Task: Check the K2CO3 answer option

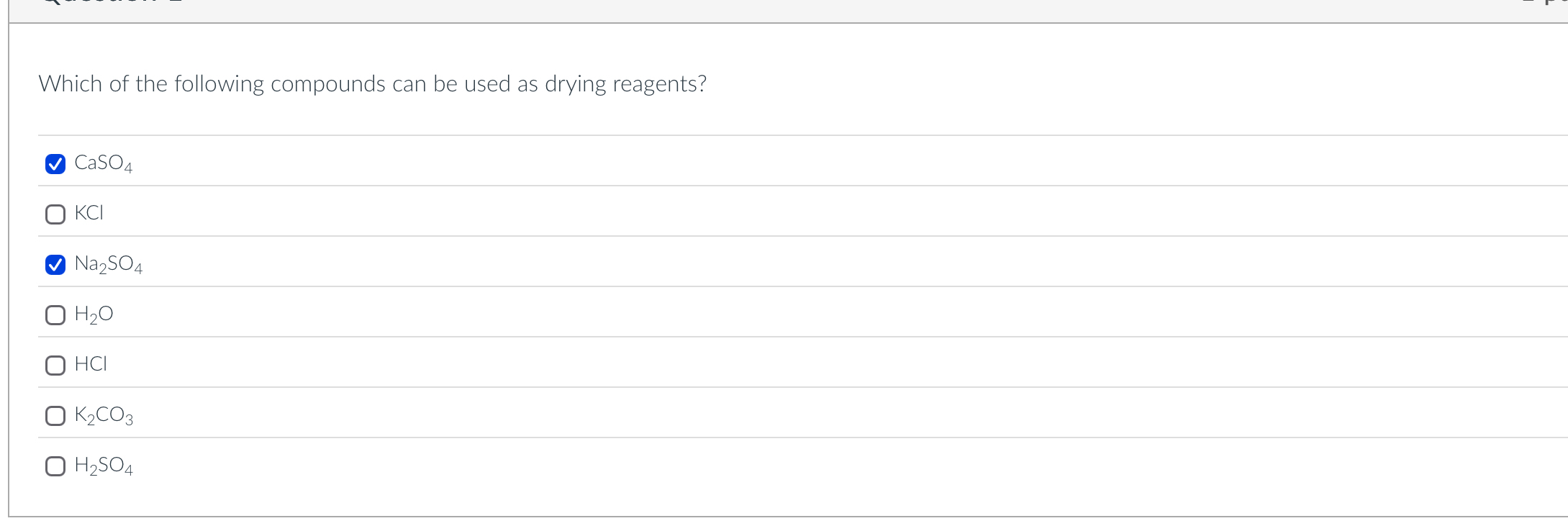Action: [x=55, y=415]
